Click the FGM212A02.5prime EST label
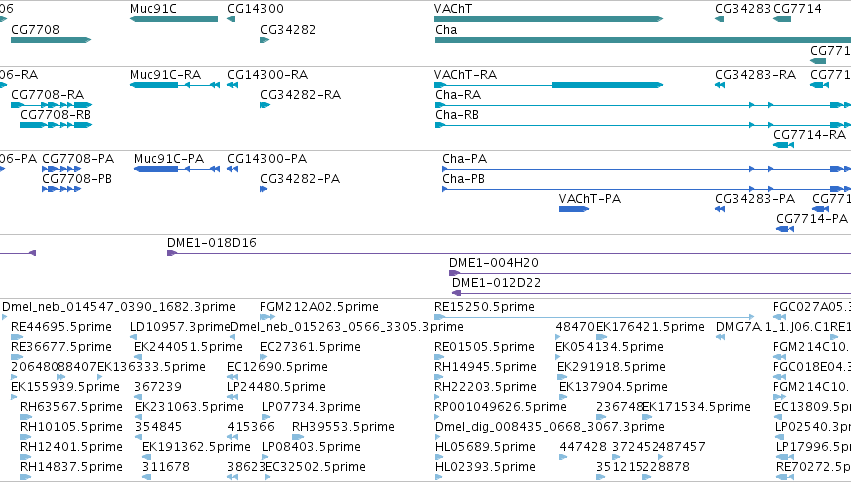The image size is (851, 482). point(319,307)
